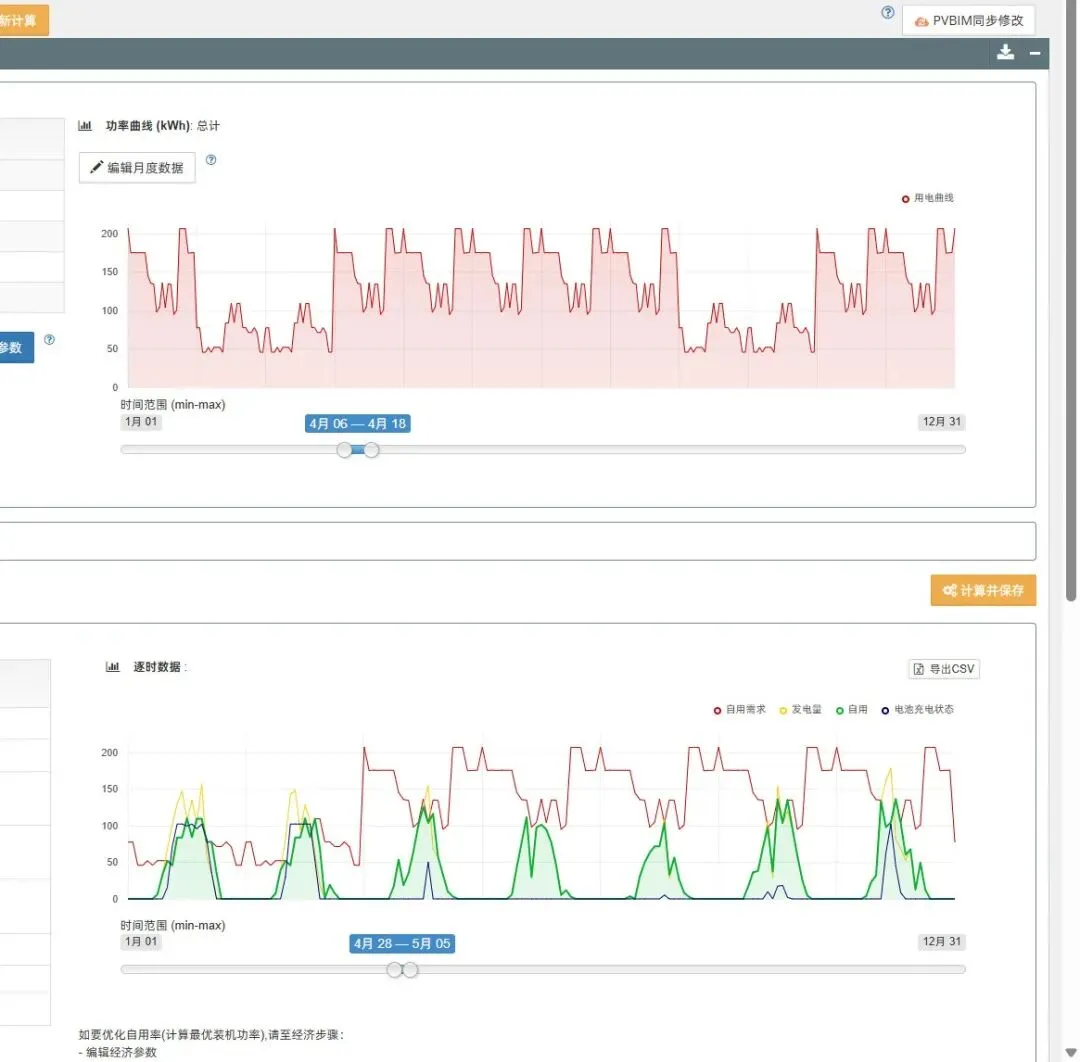Image resolution: width=1080 pixels, height=1062 pixels.
Task: Click the blue 参数 button
Action: coord(16,347)
